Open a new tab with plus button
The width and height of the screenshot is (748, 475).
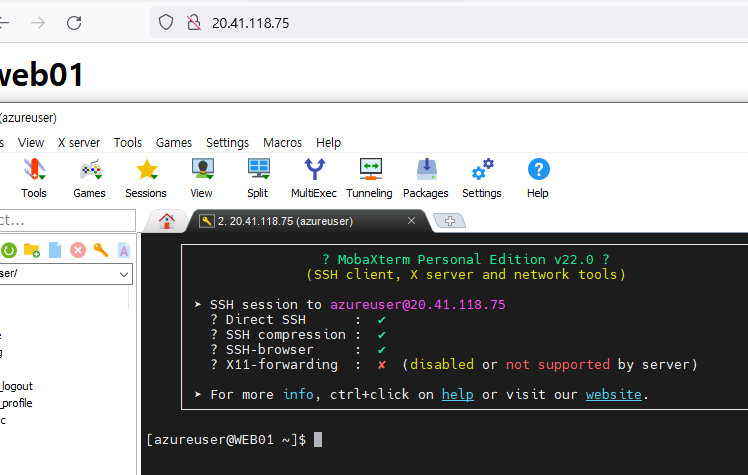[450, 221]
